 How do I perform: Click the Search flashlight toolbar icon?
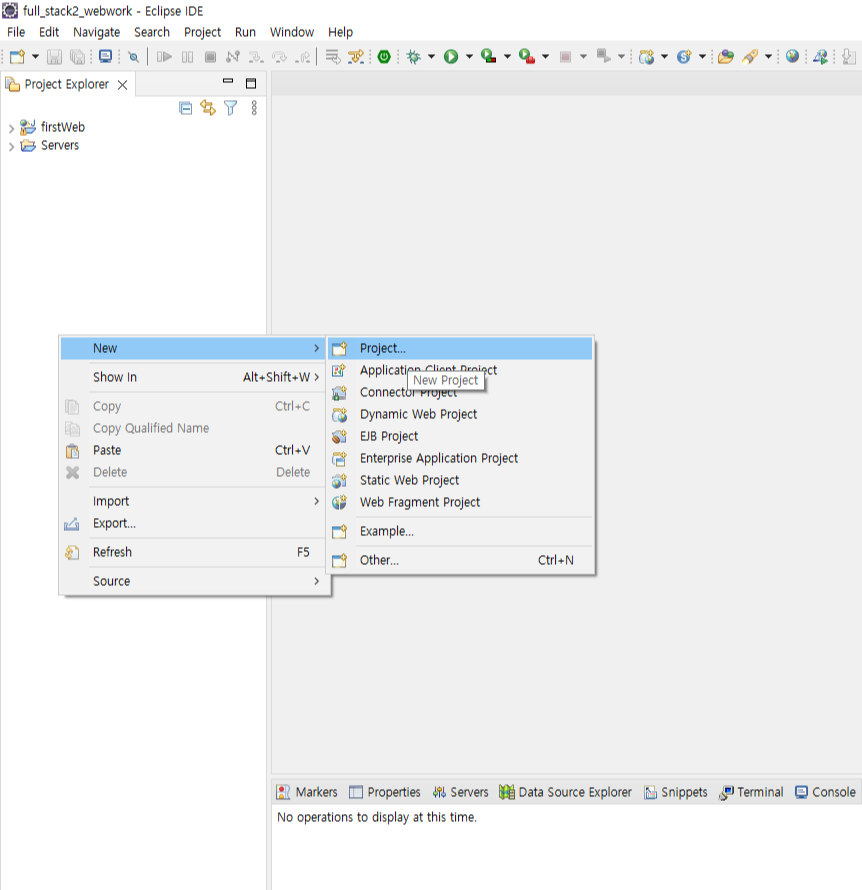750,56
